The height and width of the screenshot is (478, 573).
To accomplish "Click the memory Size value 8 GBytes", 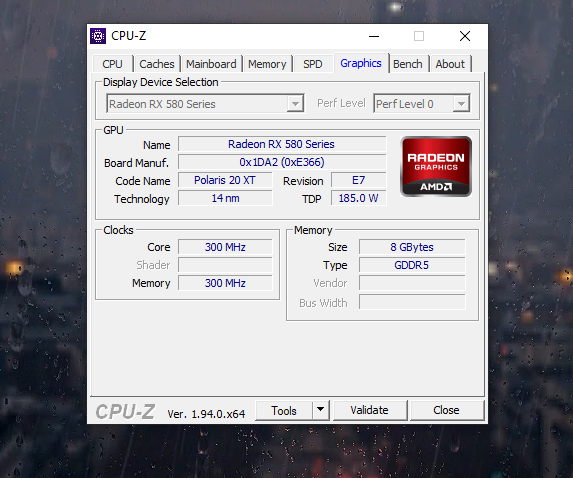I will pyautogui.click(x=412, y=247).
